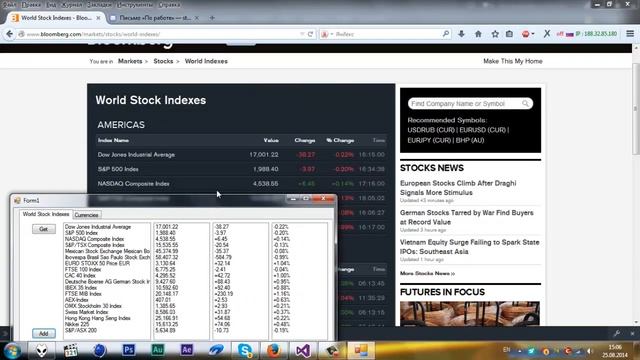
Task: Click the Twitter bird tray icon
Action: pyautogui.click(x=531, y=351)
